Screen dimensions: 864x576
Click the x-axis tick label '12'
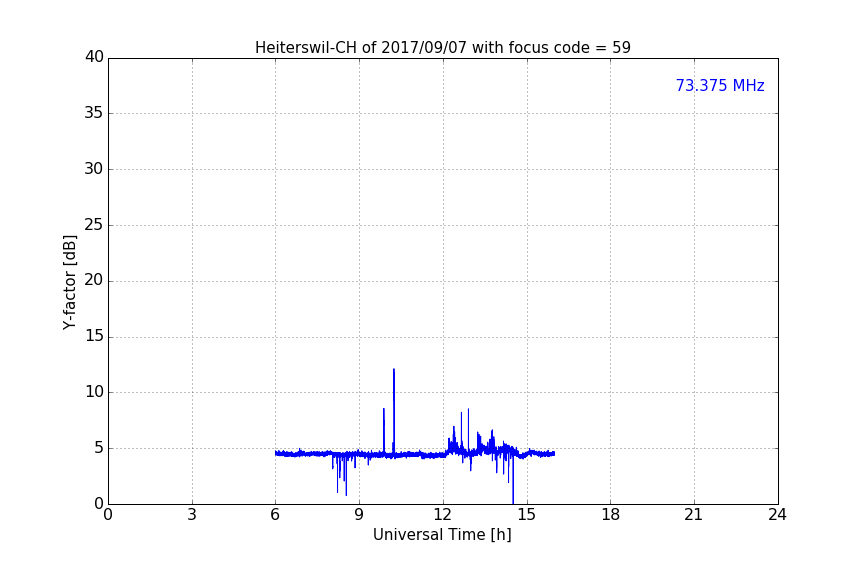pyautogui.click(x=442, y=515)
